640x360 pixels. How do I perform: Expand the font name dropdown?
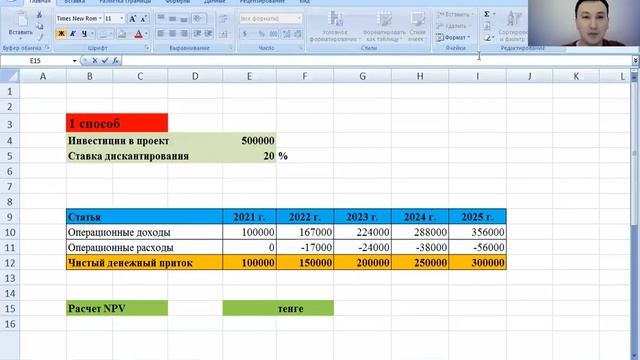100,19
